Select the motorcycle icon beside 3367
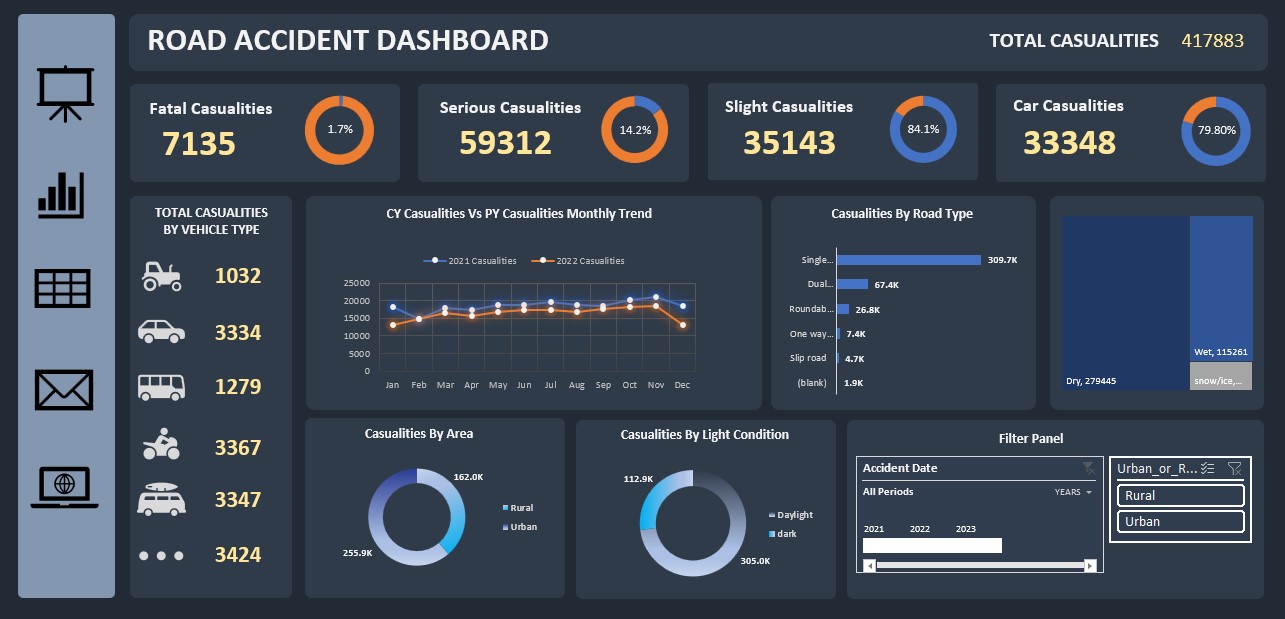Screen dimensions: 1285x619 (160, 445)
